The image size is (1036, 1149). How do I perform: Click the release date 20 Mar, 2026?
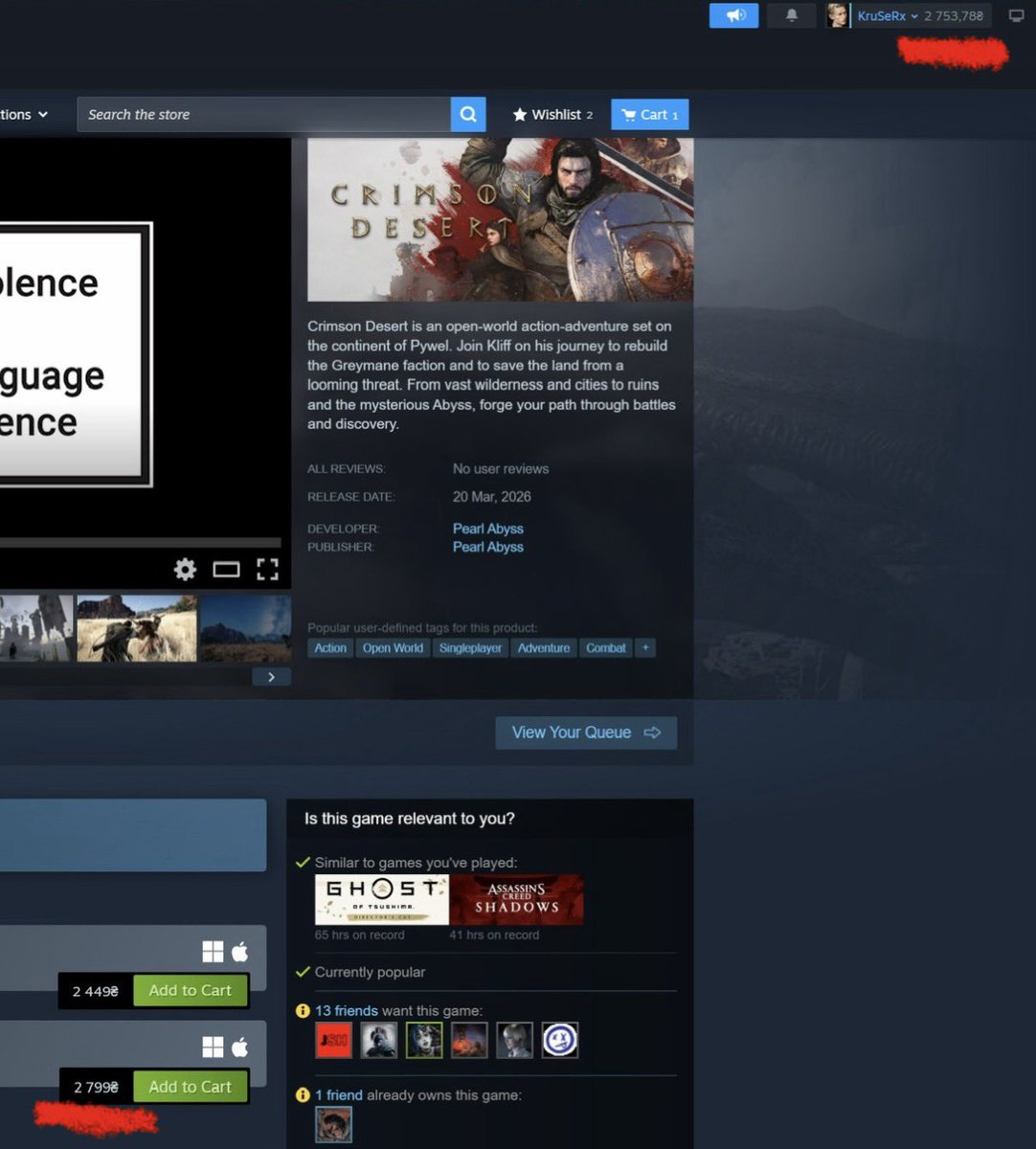(x=492, y=497)
